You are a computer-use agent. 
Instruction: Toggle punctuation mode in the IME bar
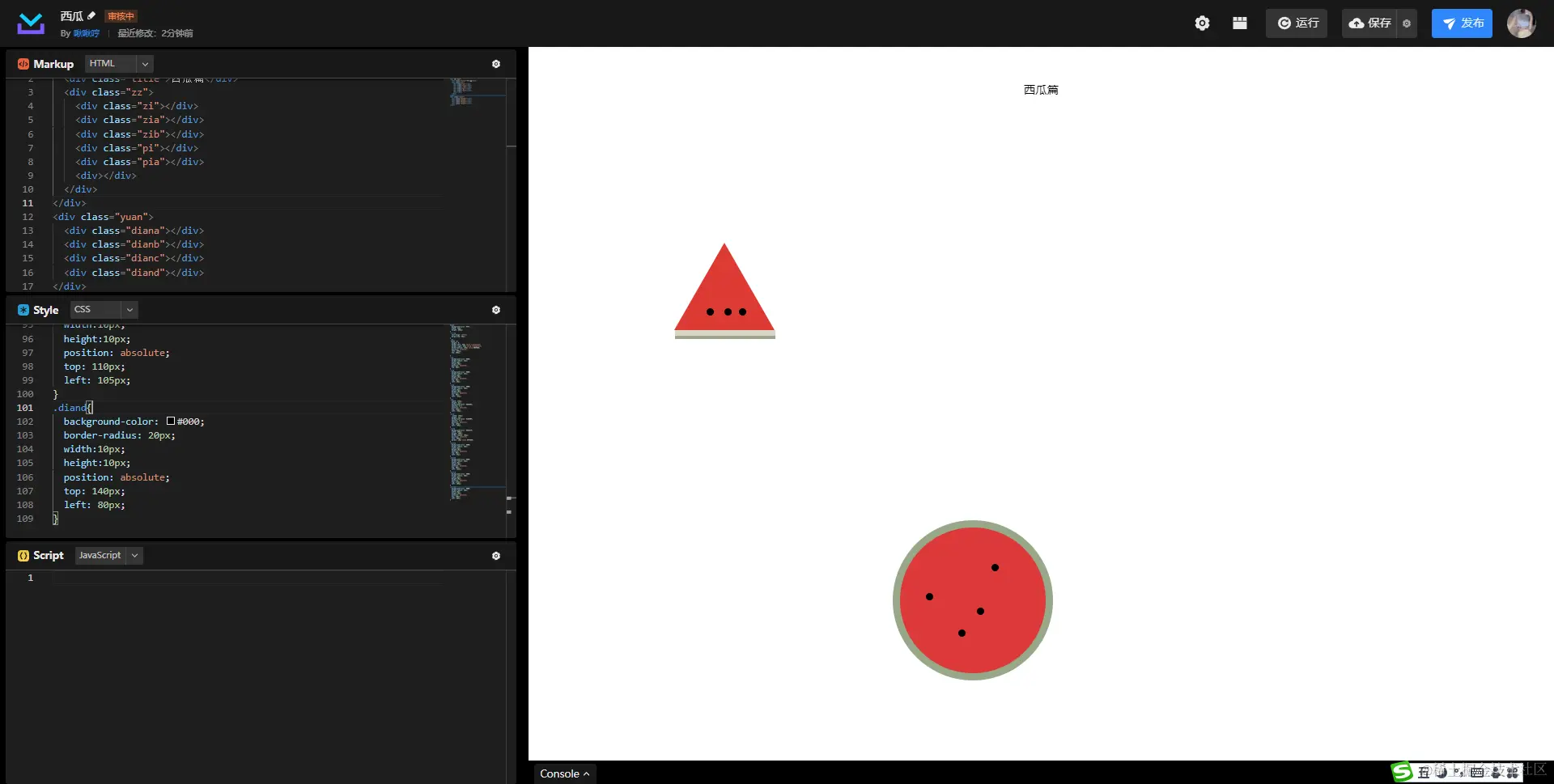(1458, 773)
